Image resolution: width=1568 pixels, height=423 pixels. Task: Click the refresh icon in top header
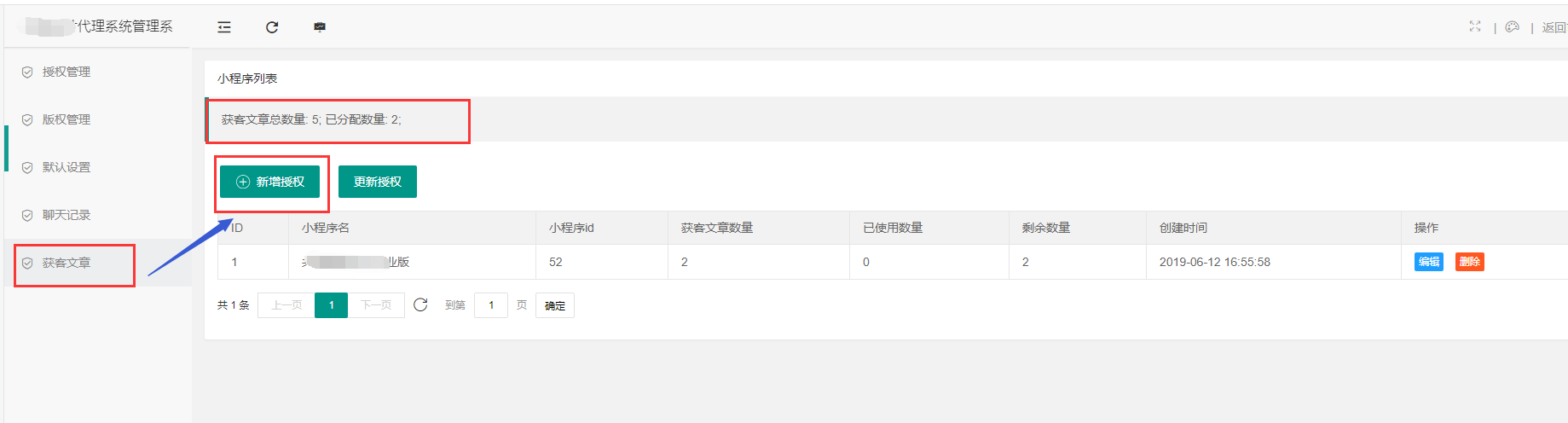coord(272,27)
